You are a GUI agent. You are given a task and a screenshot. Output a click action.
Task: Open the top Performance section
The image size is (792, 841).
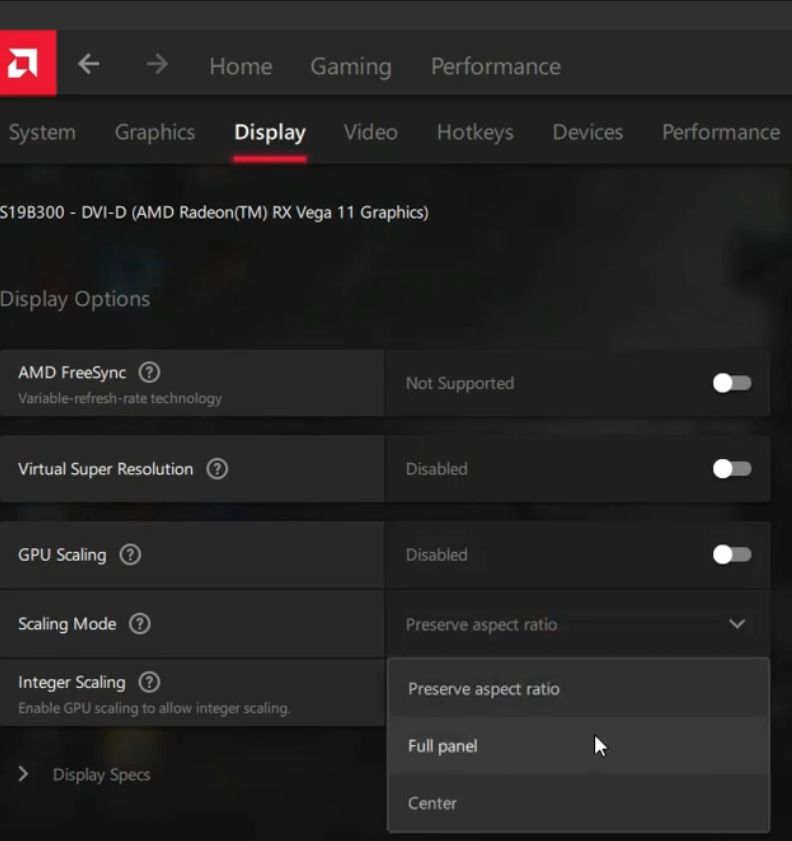[496, 67]
